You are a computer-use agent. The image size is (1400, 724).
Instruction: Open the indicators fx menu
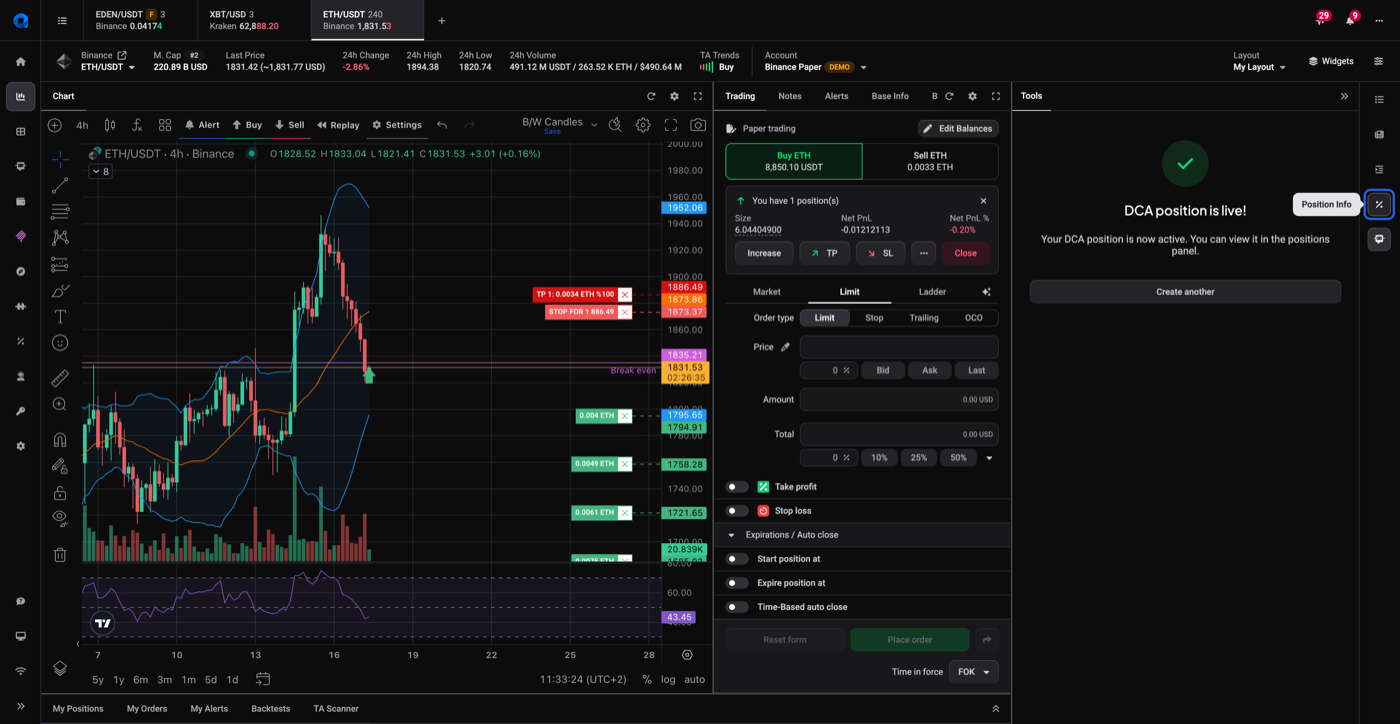137,125
